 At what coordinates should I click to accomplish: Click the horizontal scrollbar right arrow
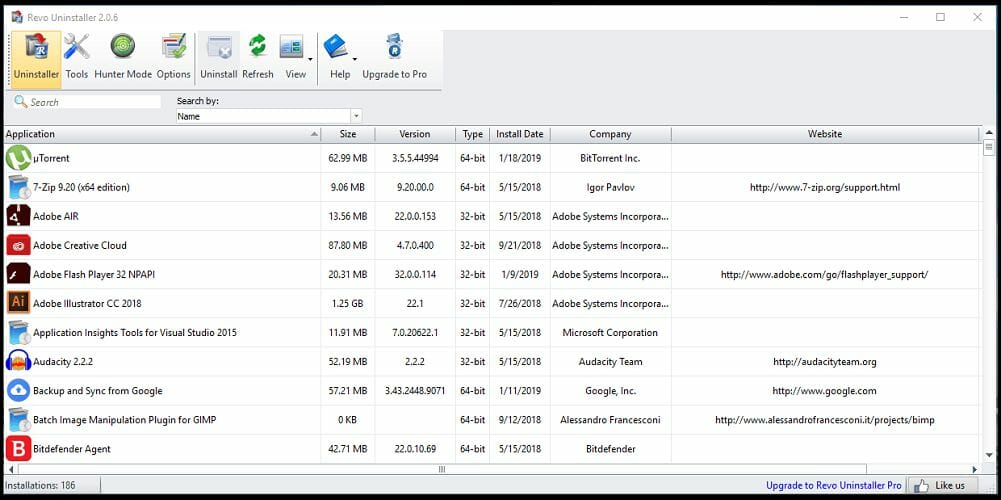click(974, 469)
